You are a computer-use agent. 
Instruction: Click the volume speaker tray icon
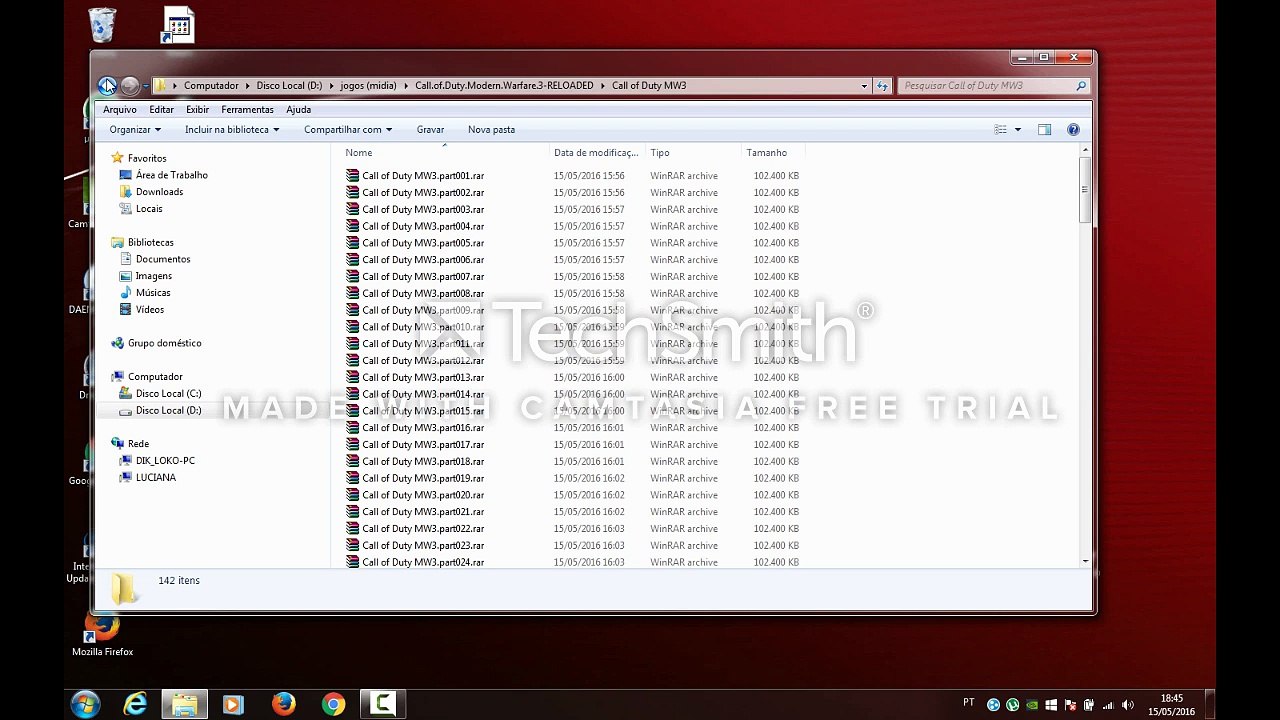coord(1127,705)
